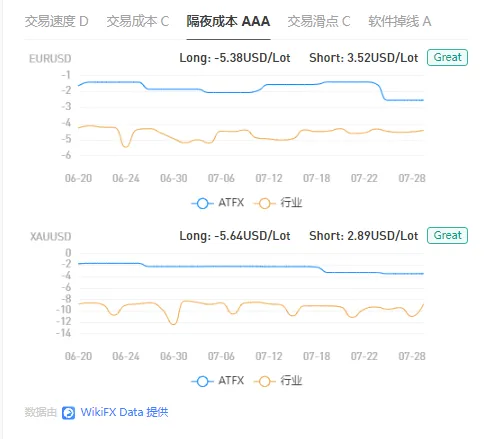Screen dimensions: 494x439
Task: Click the WikiFX logo icon
Action: coord(69,413)
